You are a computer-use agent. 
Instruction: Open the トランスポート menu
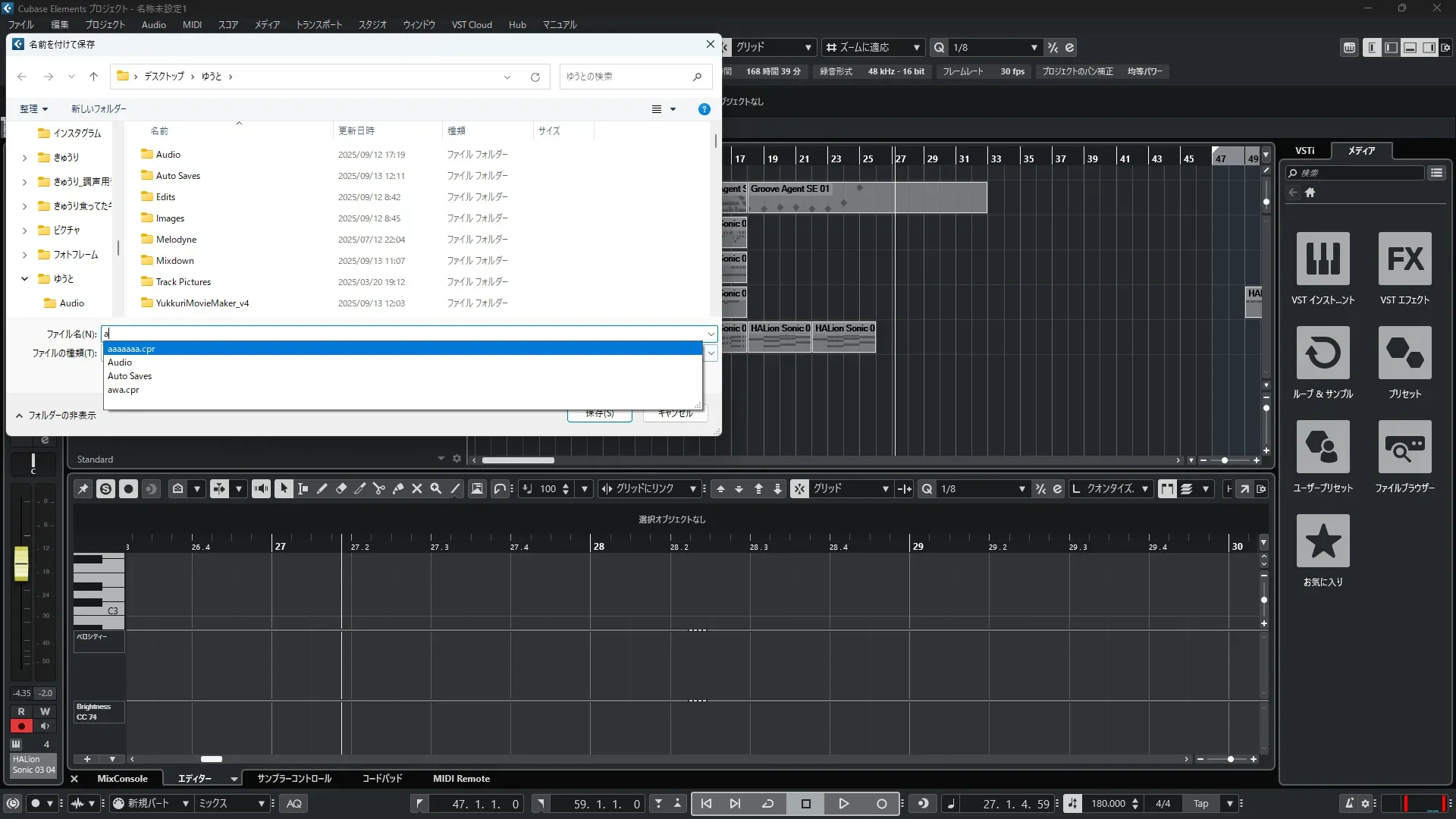318,25
